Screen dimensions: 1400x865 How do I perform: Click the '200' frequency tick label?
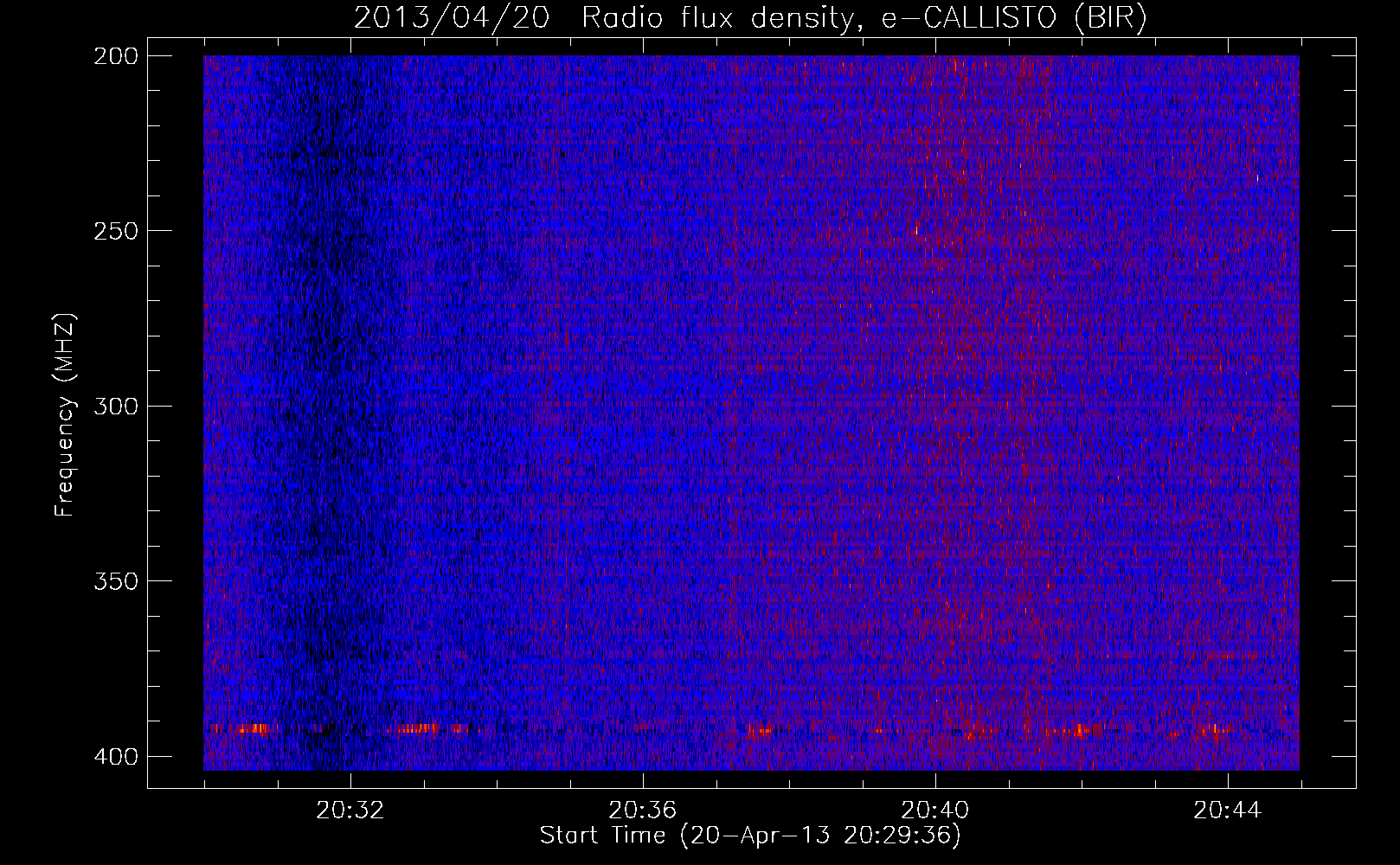115,55
